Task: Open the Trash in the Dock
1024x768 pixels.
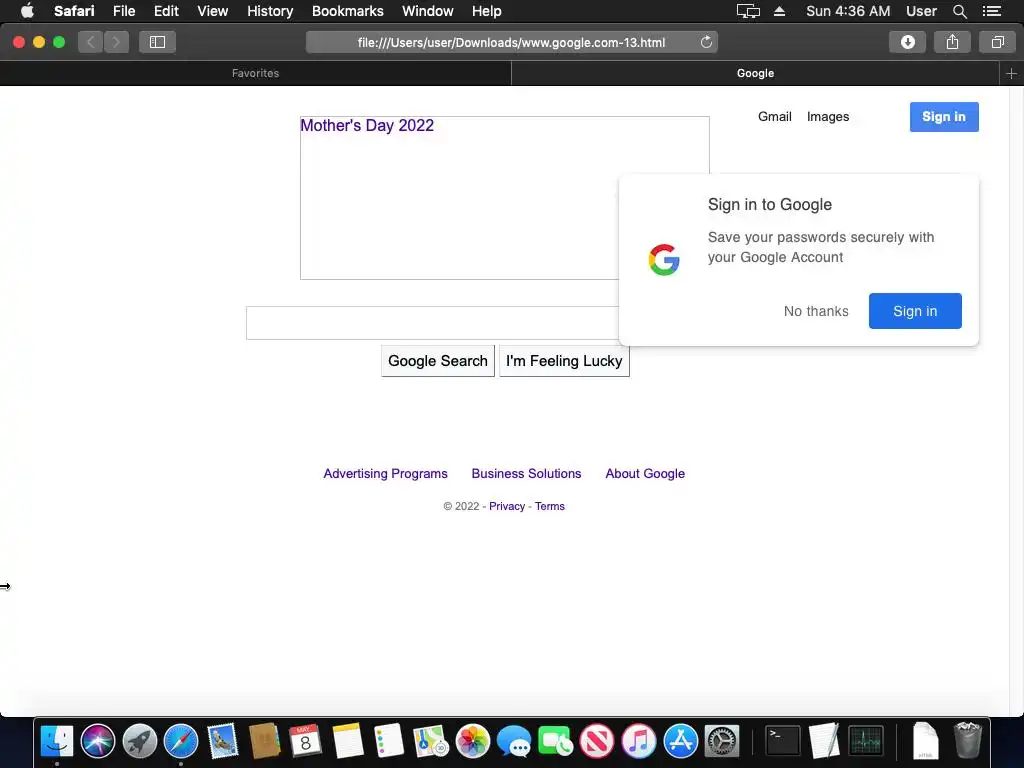Action: [967, 741]
